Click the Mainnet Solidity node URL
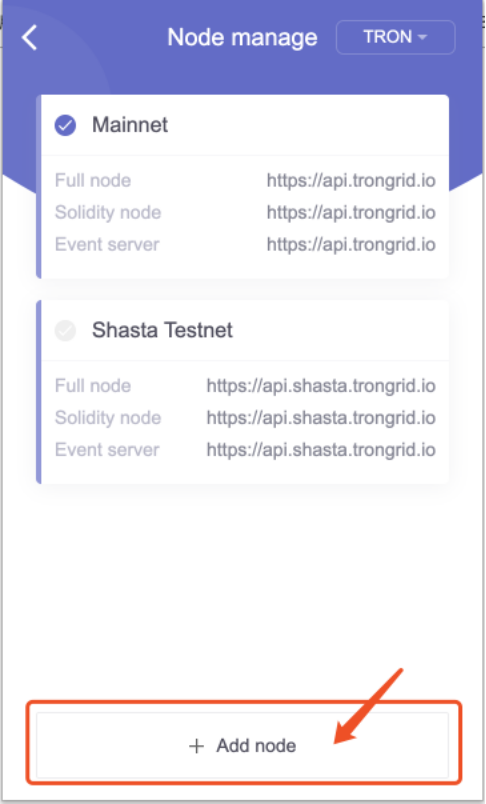Screen dimensions: 486x804 (351, 213)
